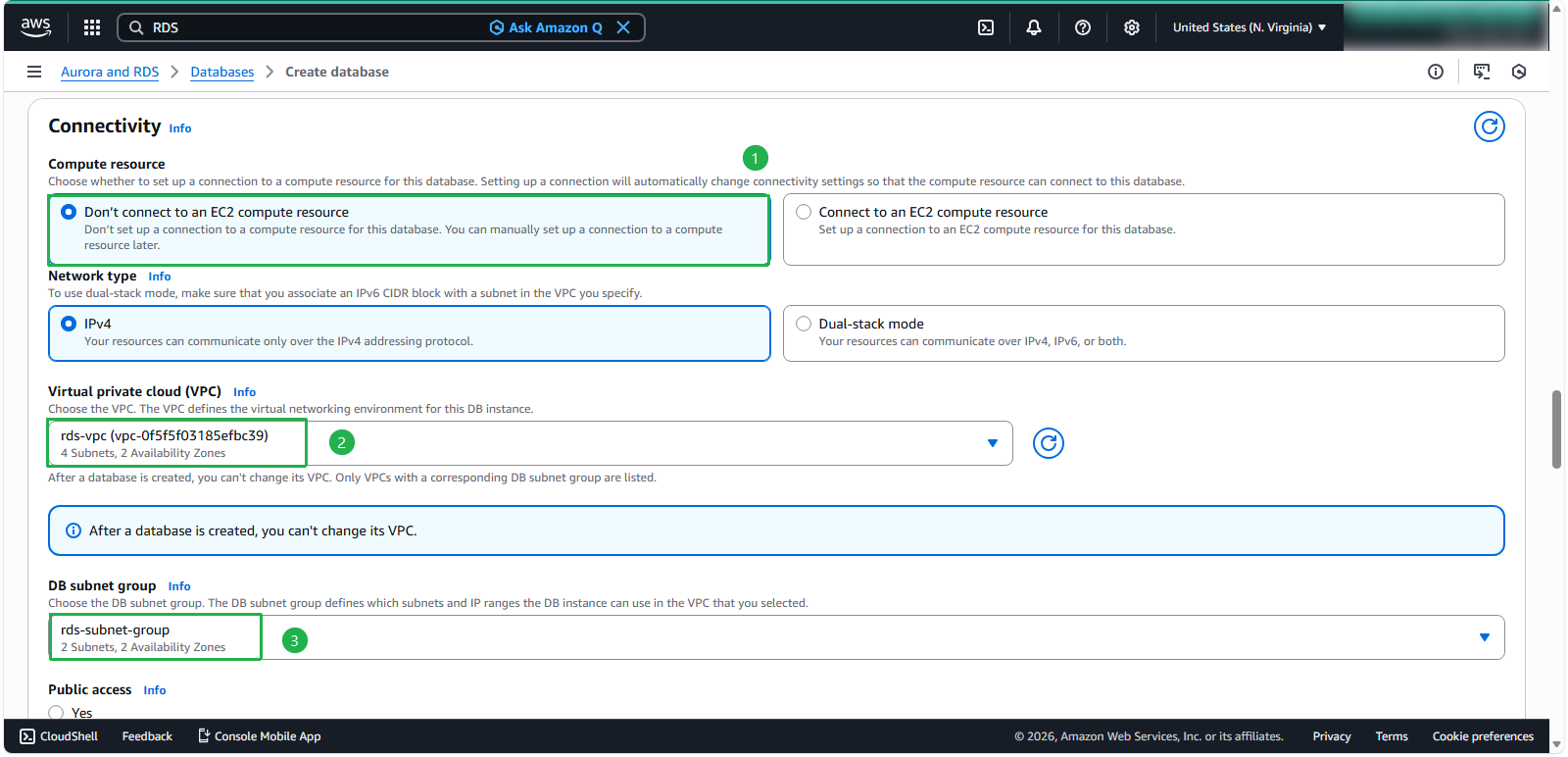Open the services grid menu
1568x757 pixels.
(x=92, y=27)
